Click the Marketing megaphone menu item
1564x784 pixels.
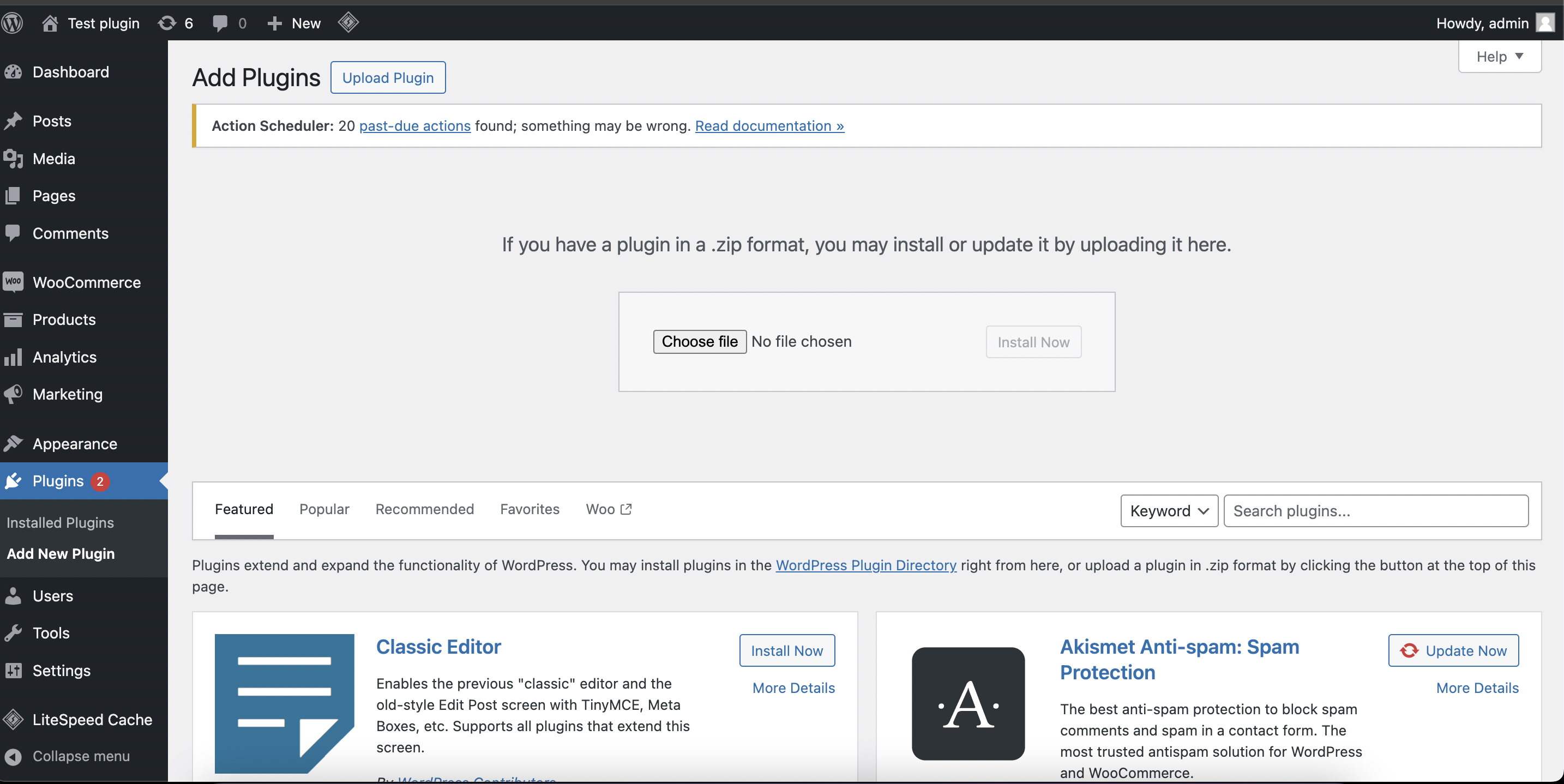tap(67, 394)
